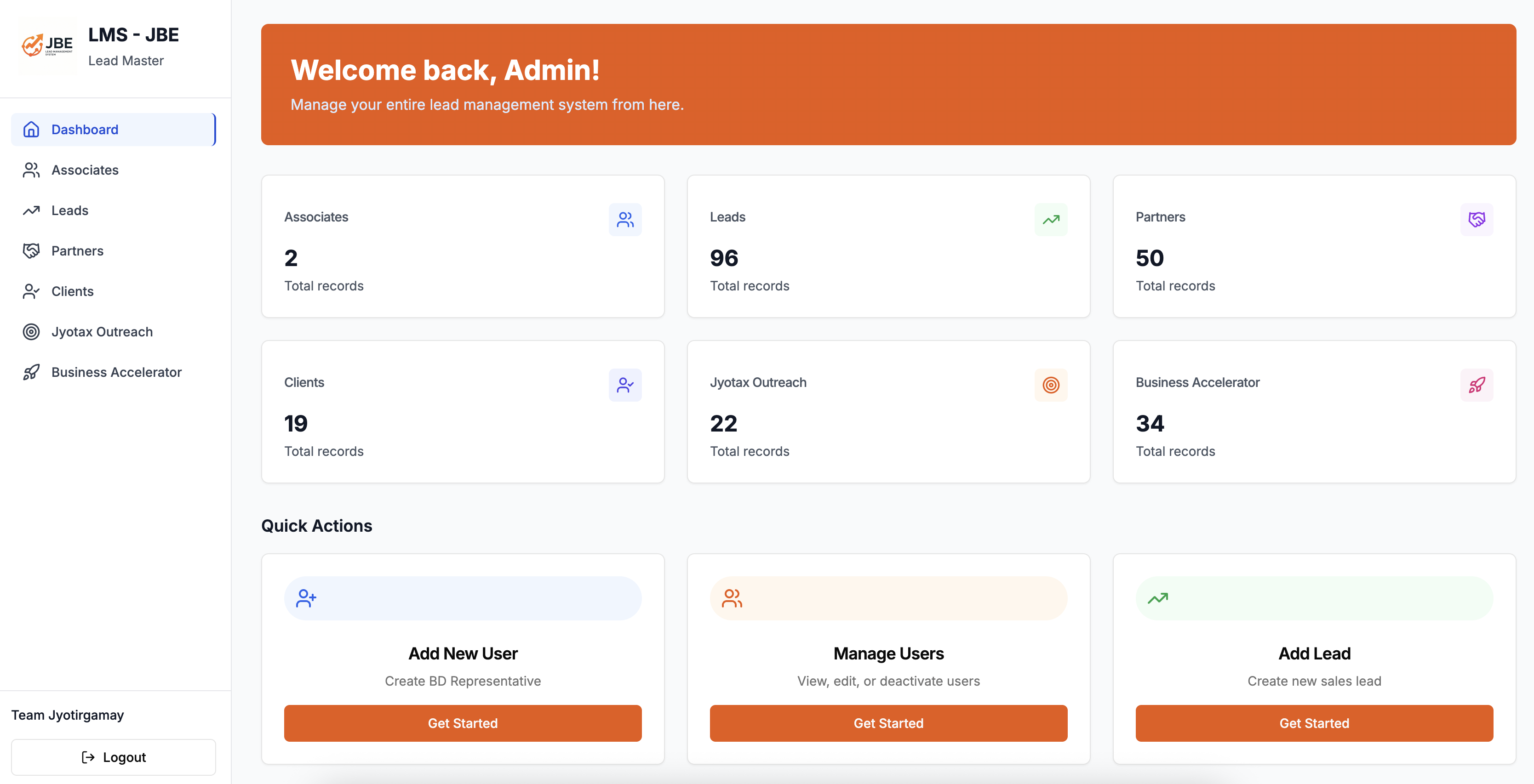Screen dimensions: 1534x784
Task: Click the Manage Users title
Action: 888,653
